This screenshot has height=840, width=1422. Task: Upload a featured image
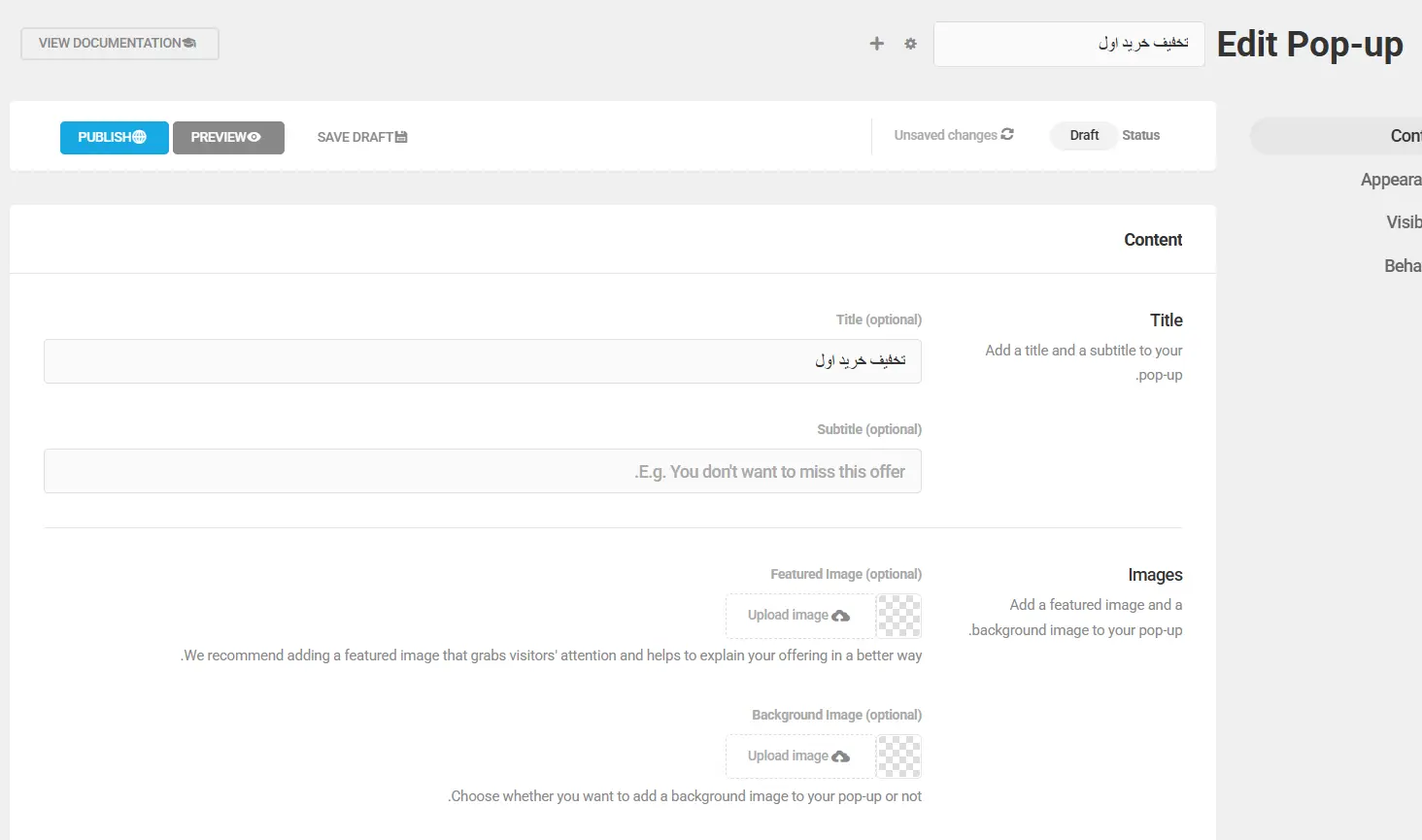[800, 616]
